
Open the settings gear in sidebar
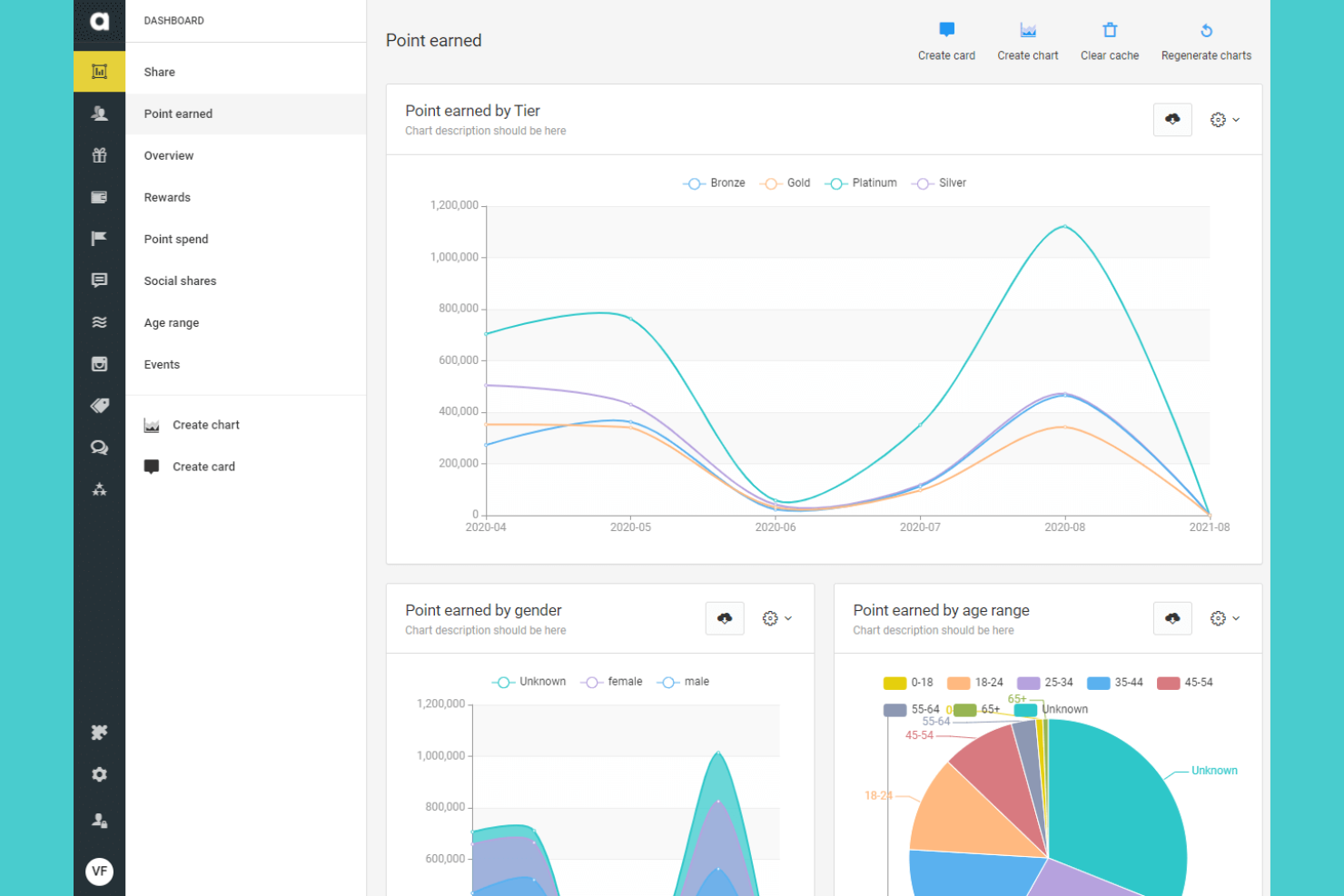pyautogui.click(x=99, y=774)
